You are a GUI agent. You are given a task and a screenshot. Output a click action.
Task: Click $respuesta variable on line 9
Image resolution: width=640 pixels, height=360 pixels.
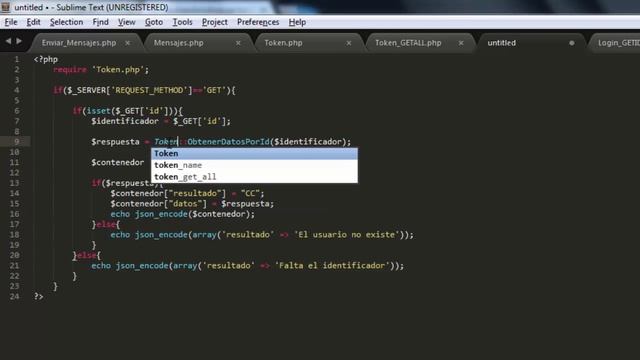pyautogui.click(x=116, y=142)
